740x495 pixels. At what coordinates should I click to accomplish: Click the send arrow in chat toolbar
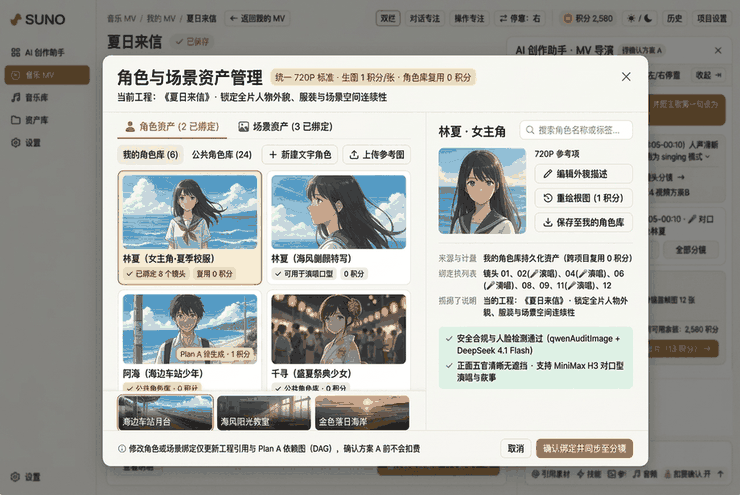tap(720, 474)
